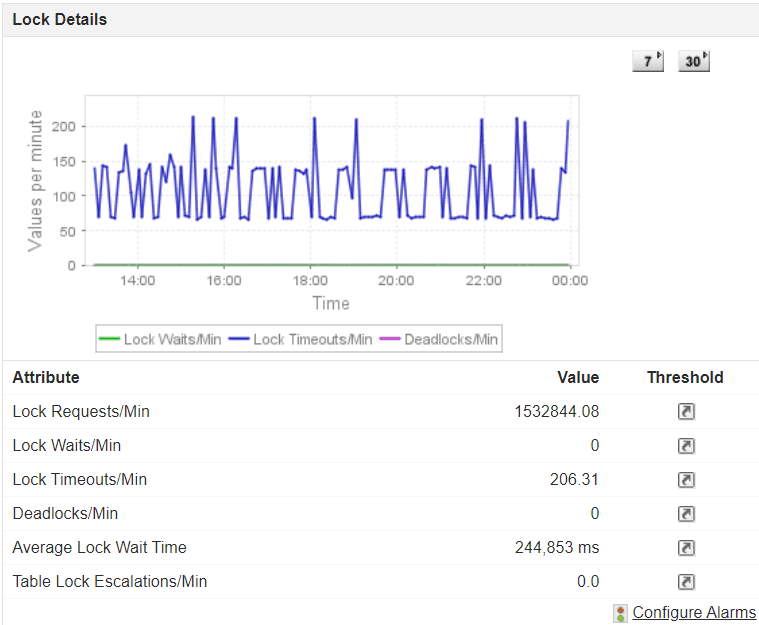The height and width of the screenshot is (625, 759).
Task: Click the Lock Details panel header
Action: pos(60,20)
